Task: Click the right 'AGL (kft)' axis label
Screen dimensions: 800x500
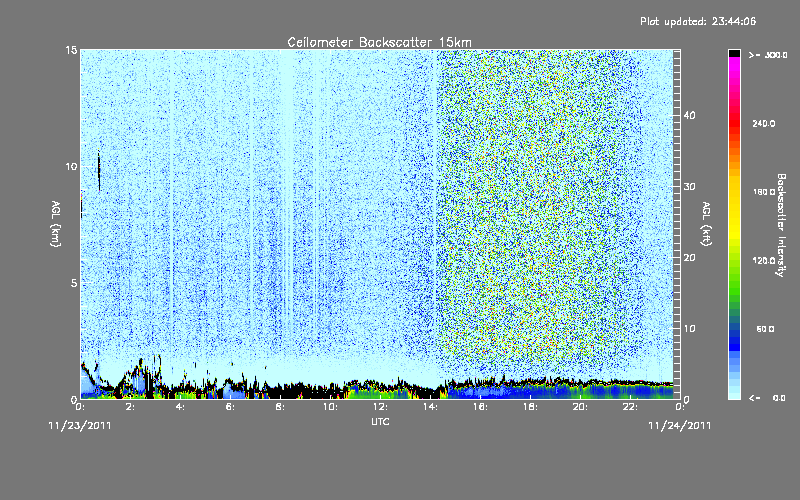Action: tap(706, 224)
